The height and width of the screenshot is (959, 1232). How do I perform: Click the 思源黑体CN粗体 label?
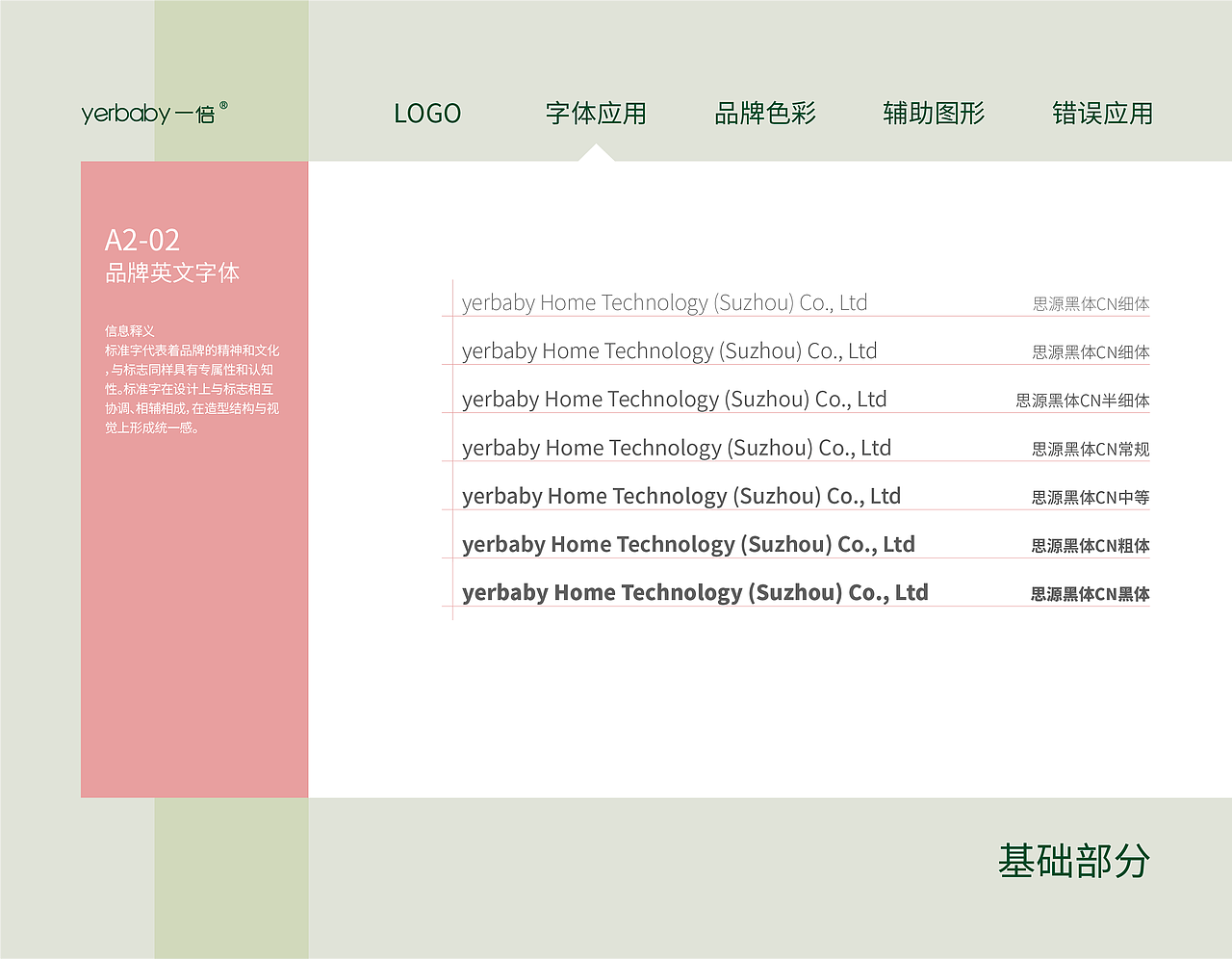[x=1091, y=545]
